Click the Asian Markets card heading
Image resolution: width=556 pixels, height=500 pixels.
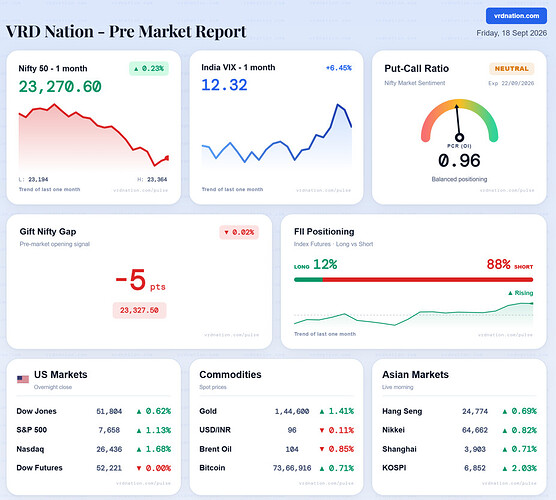[x=415, y=374]
